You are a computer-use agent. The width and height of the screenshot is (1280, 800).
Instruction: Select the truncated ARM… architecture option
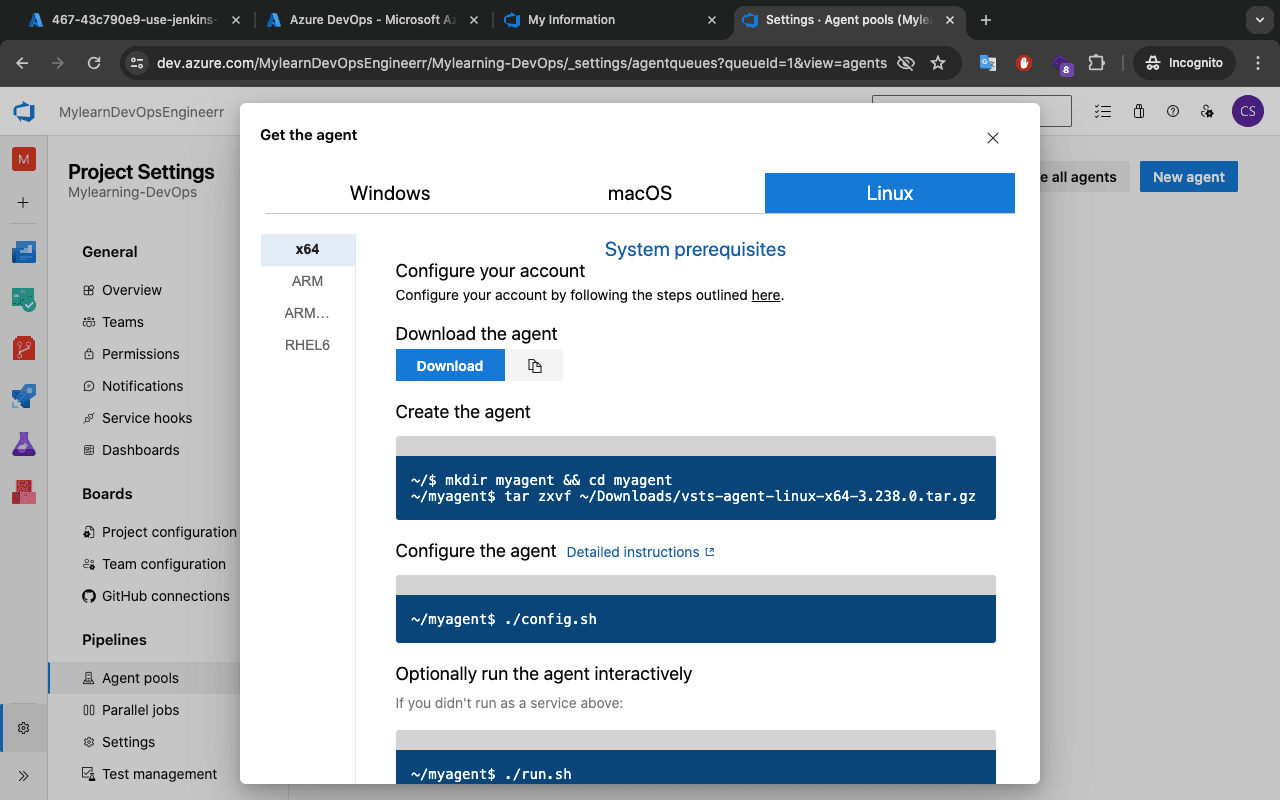pyautogui.click(x=308, y=313)
